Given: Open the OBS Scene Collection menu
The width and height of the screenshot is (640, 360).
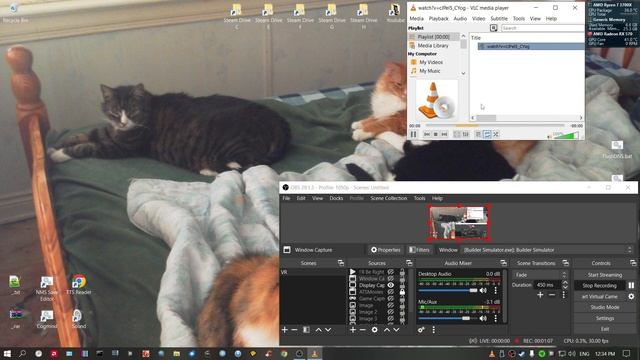Looking at the screenshot, I should click(x=389, y=198).
